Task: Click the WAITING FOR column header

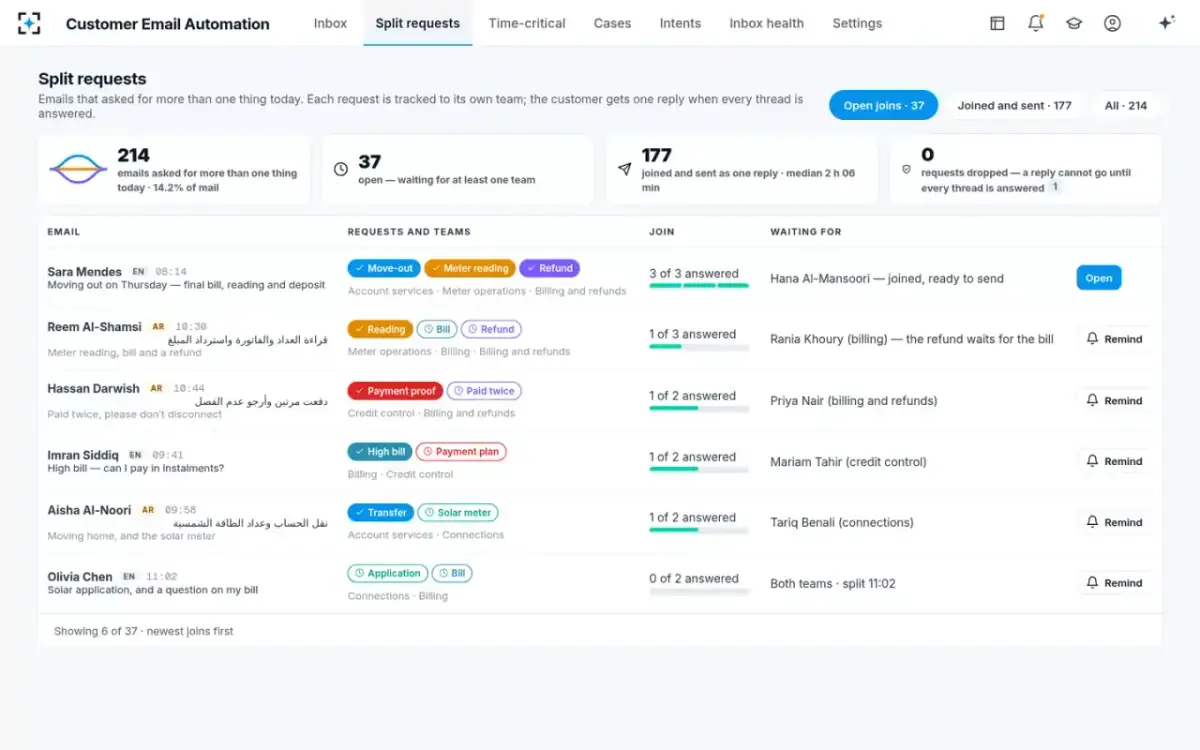Action: tap(806, 232)
